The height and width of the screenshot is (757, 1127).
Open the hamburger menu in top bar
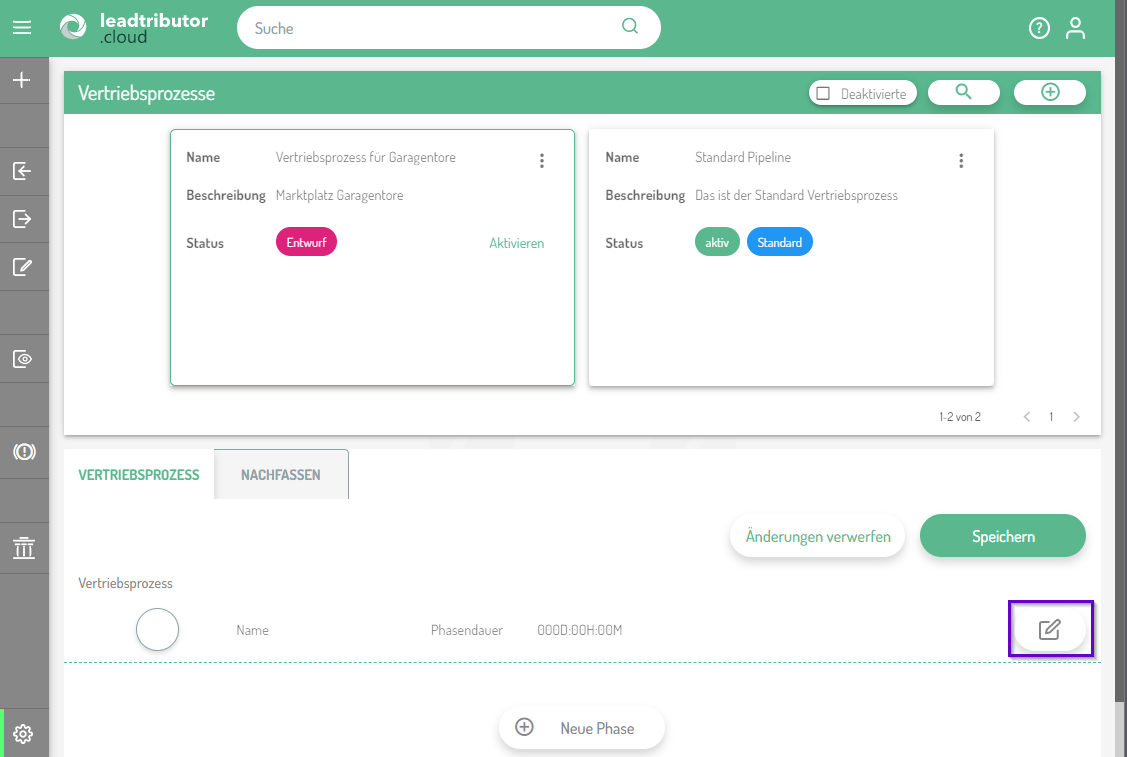click(x=22, y=28)
